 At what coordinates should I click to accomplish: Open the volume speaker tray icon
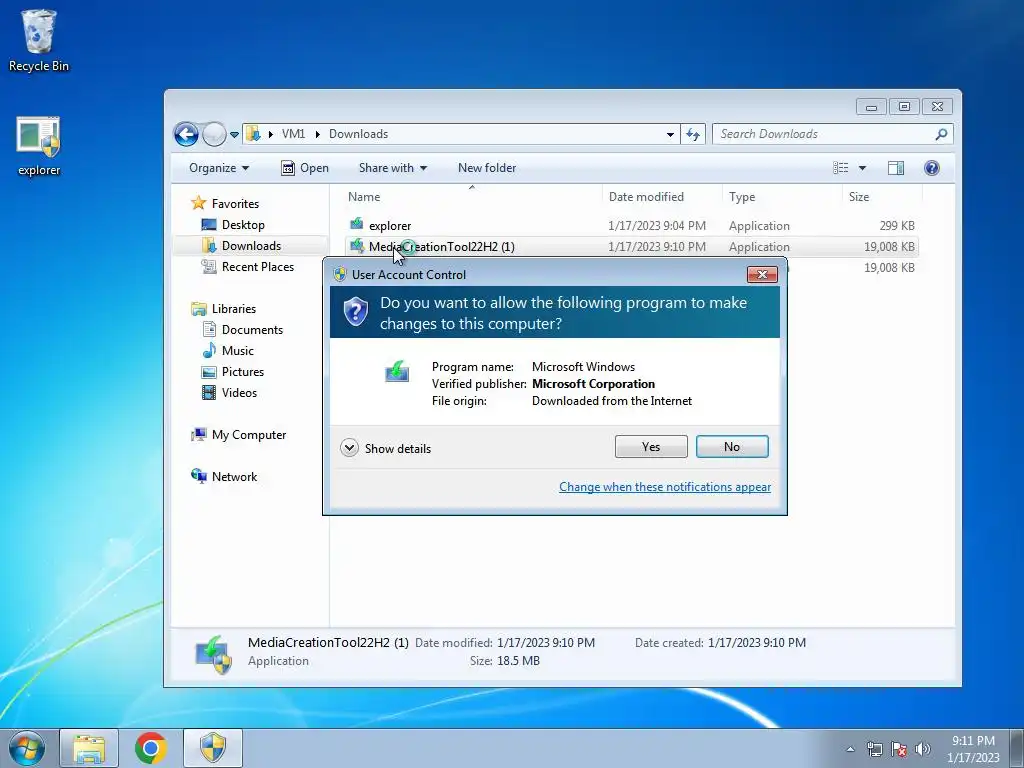tap(923, 749)
